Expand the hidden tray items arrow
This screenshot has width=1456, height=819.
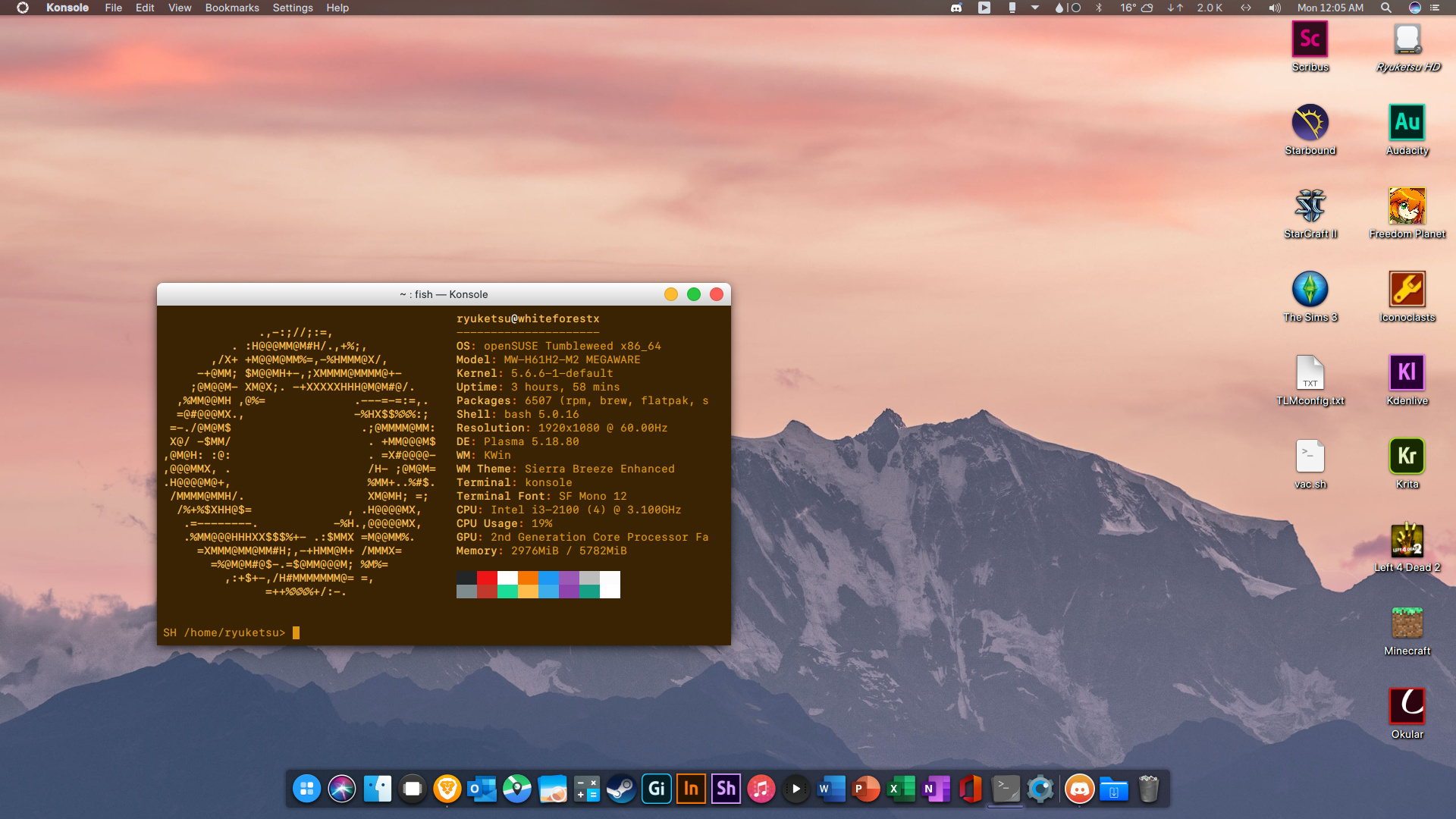pos(1034,8)
